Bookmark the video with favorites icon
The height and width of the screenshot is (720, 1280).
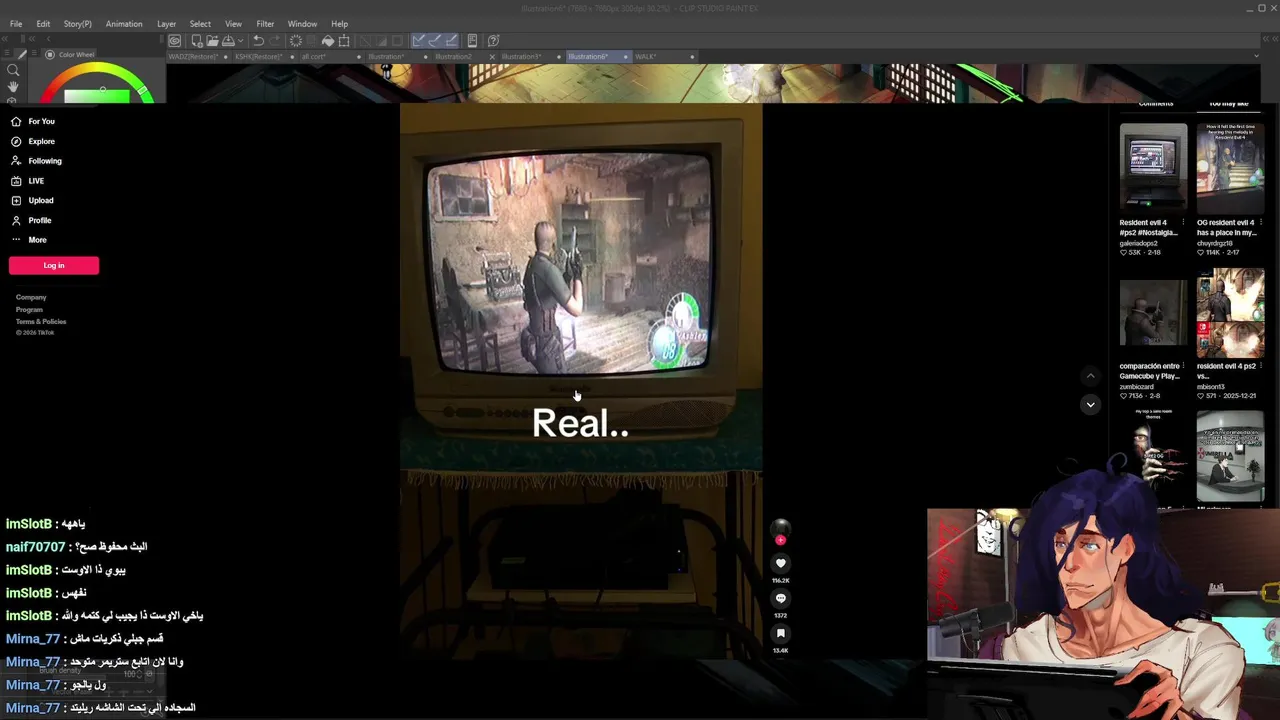pyautogui.click(x=781, y=634)
